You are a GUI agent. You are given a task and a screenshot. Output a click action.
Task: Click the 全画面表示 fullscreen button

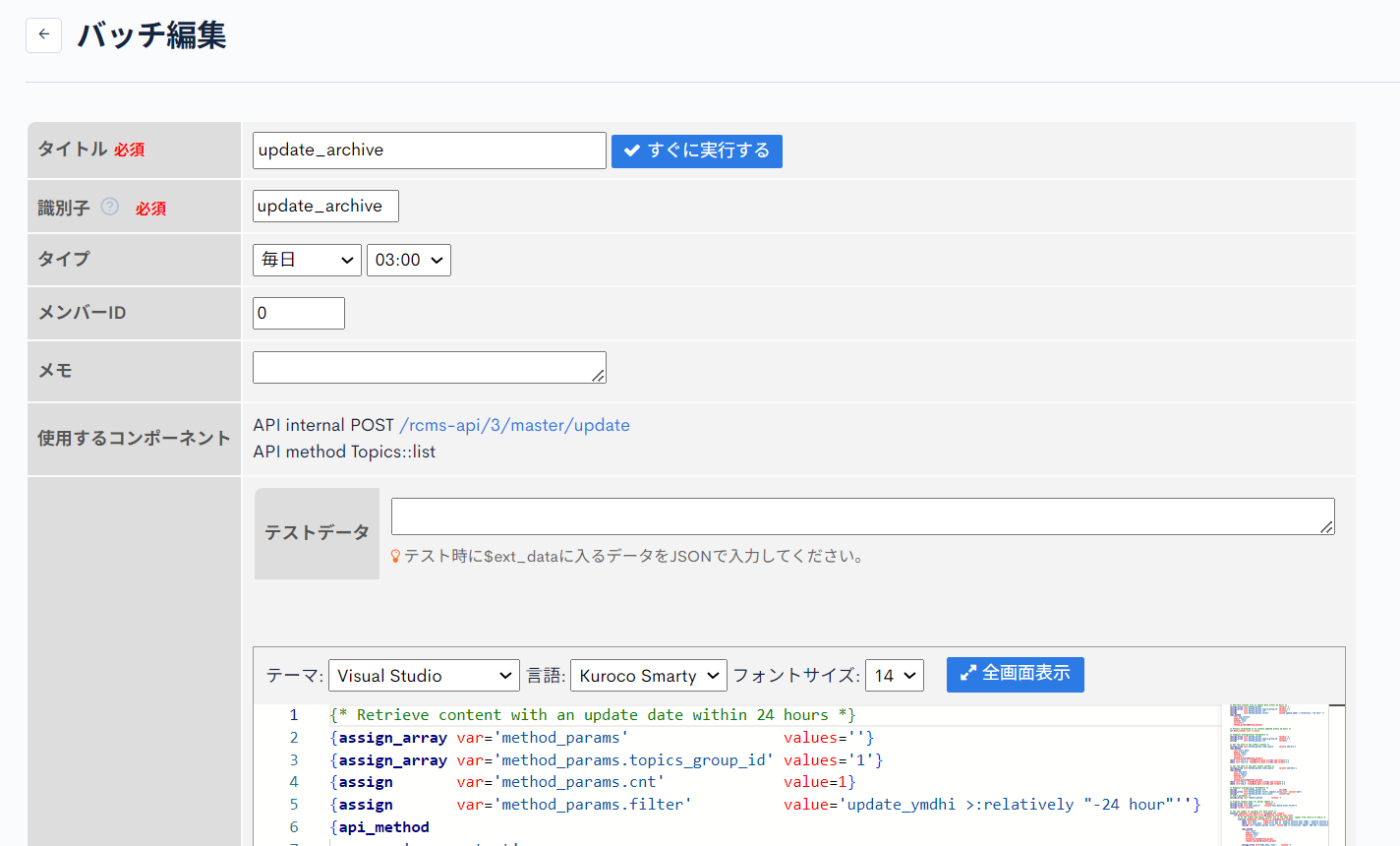(x=1016, y=674)
